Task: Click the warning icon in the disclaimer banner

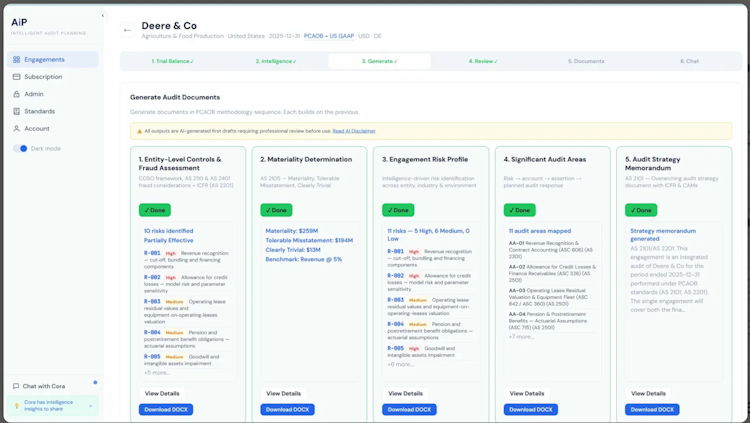Action: tap(139, 131)
